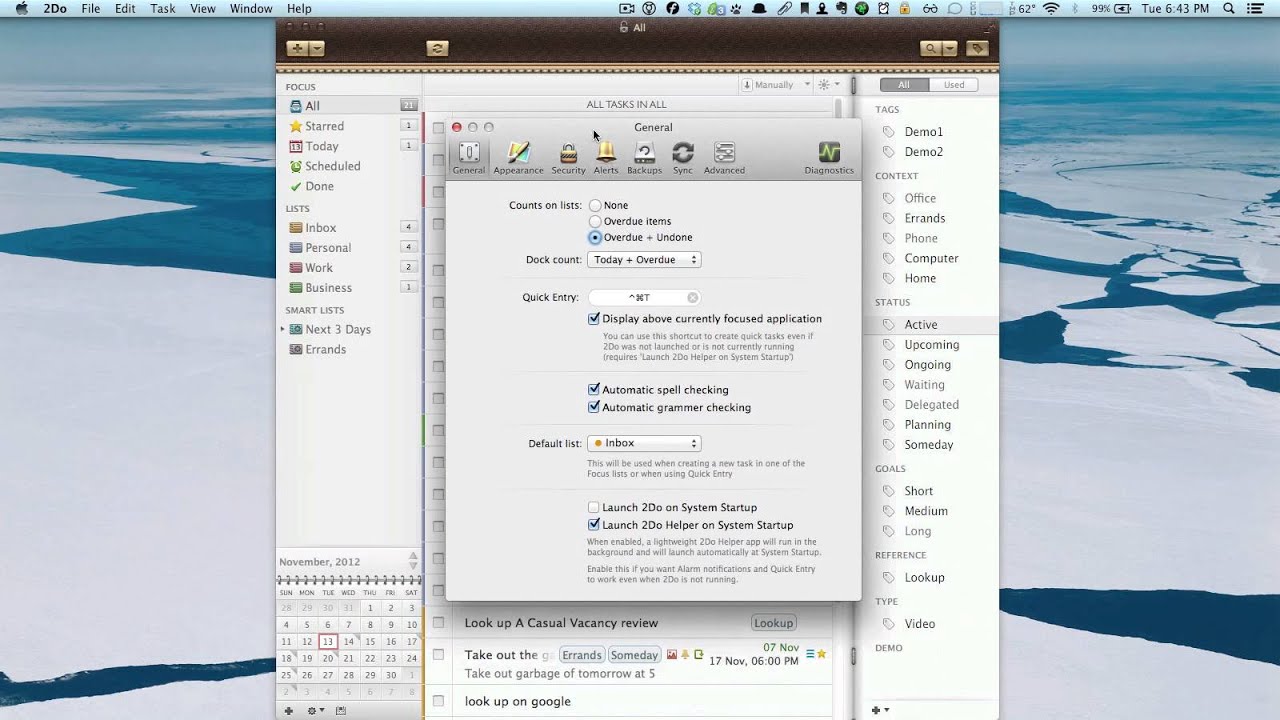Open the Apple menu

tap(21, 8)
